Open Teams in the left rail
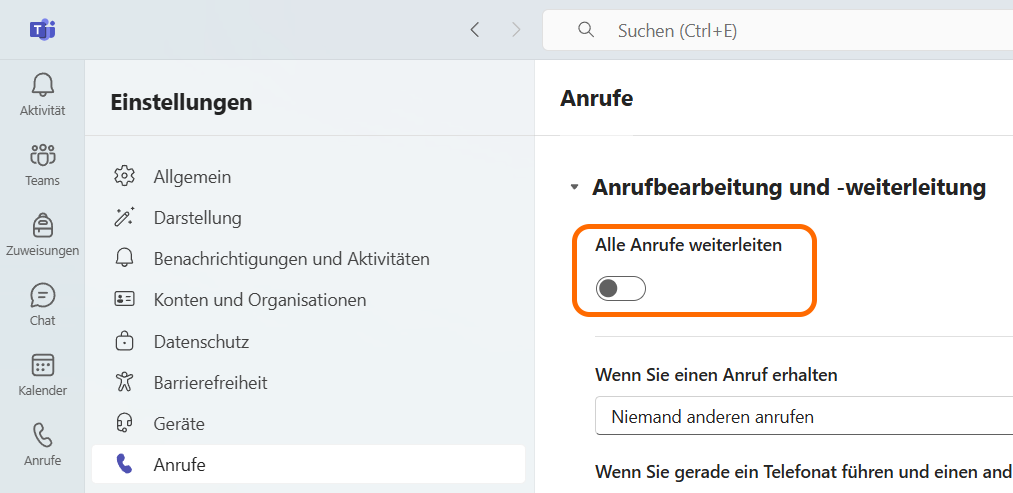Screen dimensions: 1013x493 coord(42,164)
